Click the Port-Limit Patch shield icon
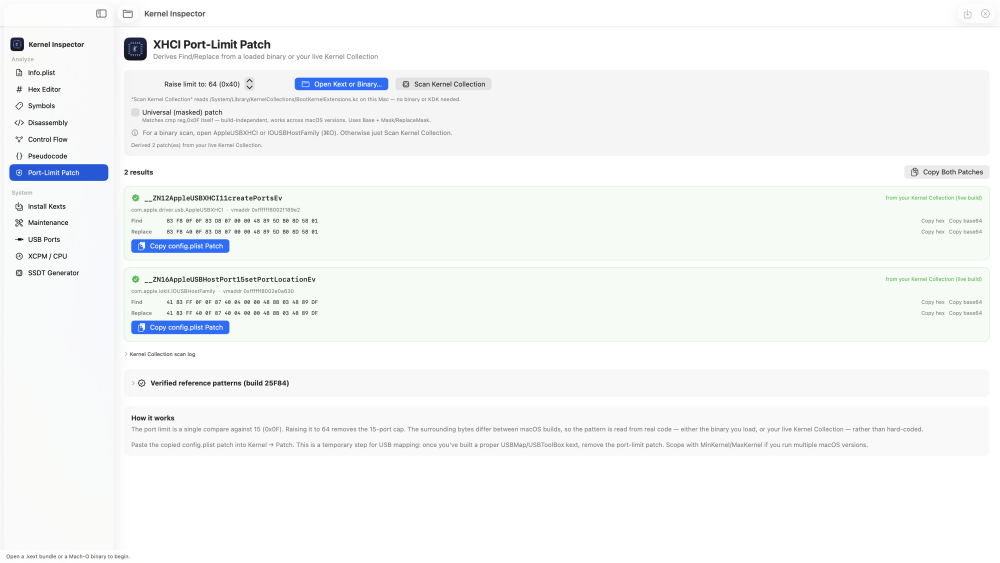1000x563 pixels. coord(19,173)
